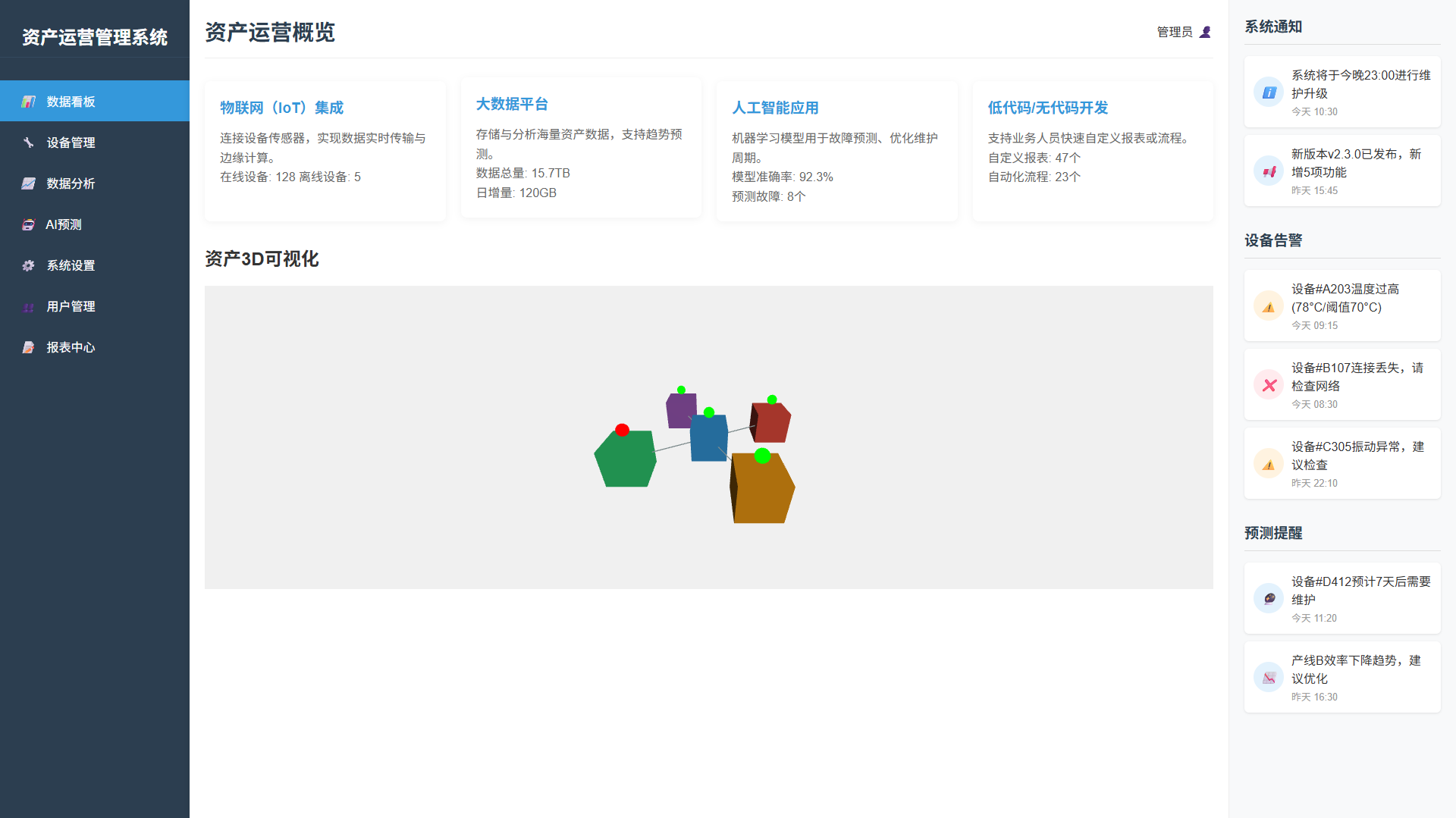
Task: Click the 人工智能应用 heading
Action: coord(775,108)
